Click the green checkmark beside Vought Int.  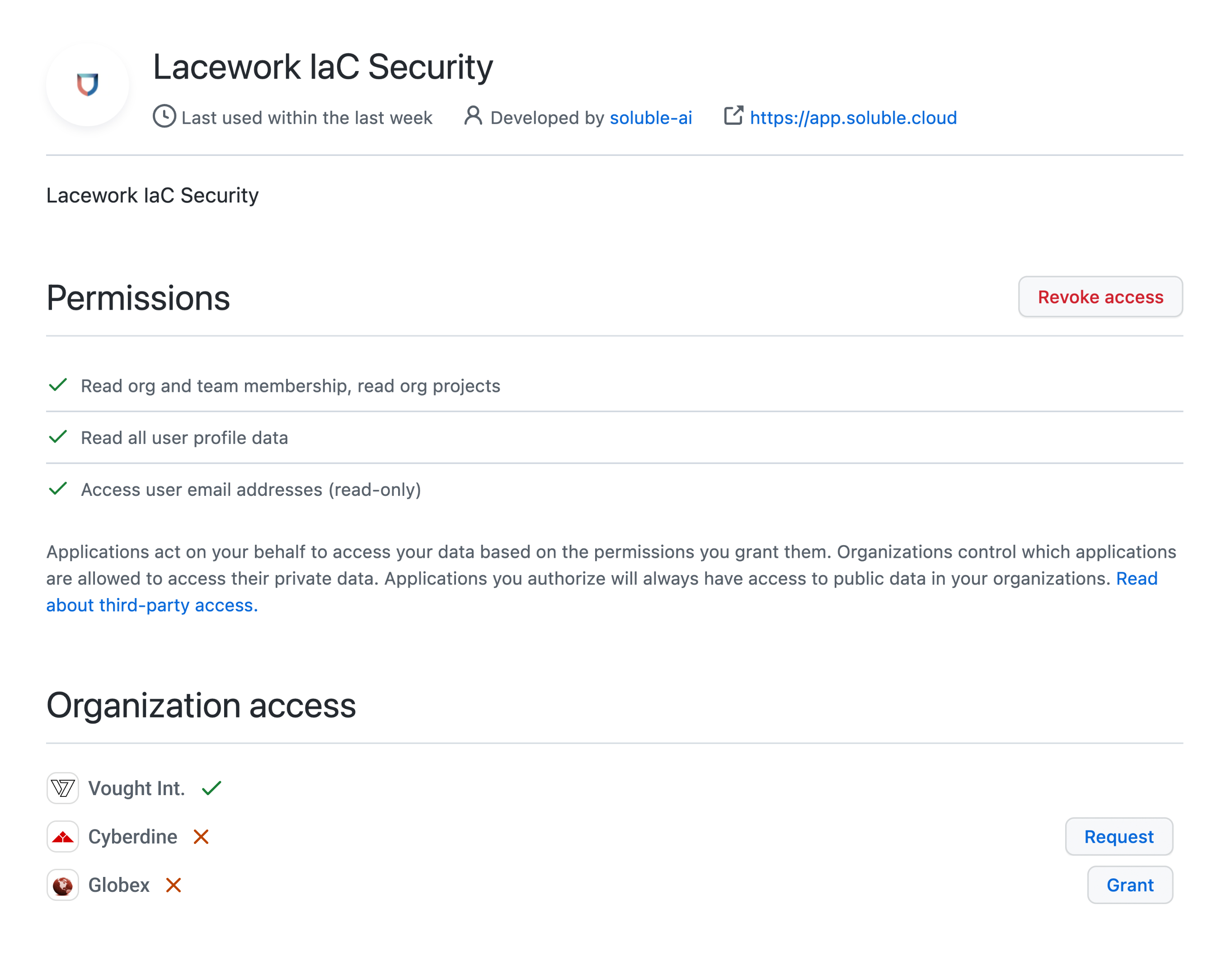pyautogui.click(x=211, y=787)
